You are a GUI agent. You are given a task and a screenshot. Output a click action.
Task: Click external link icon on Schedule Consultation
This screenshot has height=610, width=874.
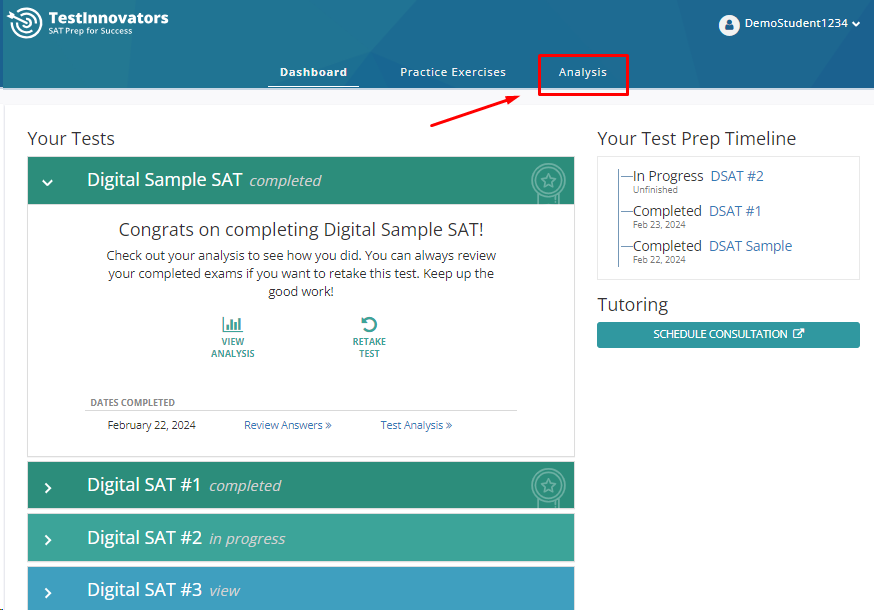pos(798,334)
